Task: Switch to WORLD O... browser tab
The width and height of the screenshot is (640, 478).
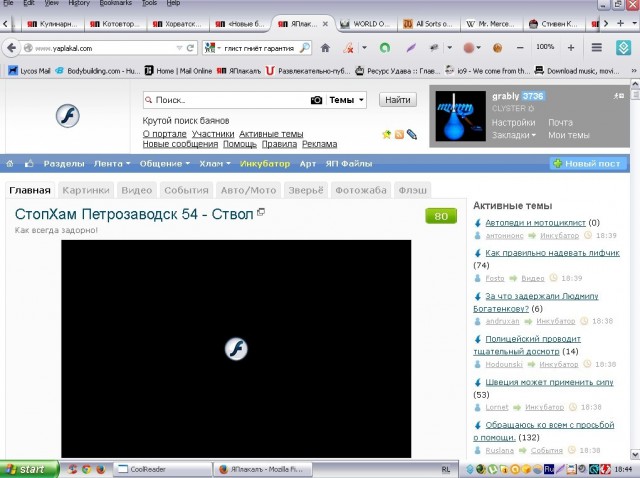Action: (x=365, y=24)
